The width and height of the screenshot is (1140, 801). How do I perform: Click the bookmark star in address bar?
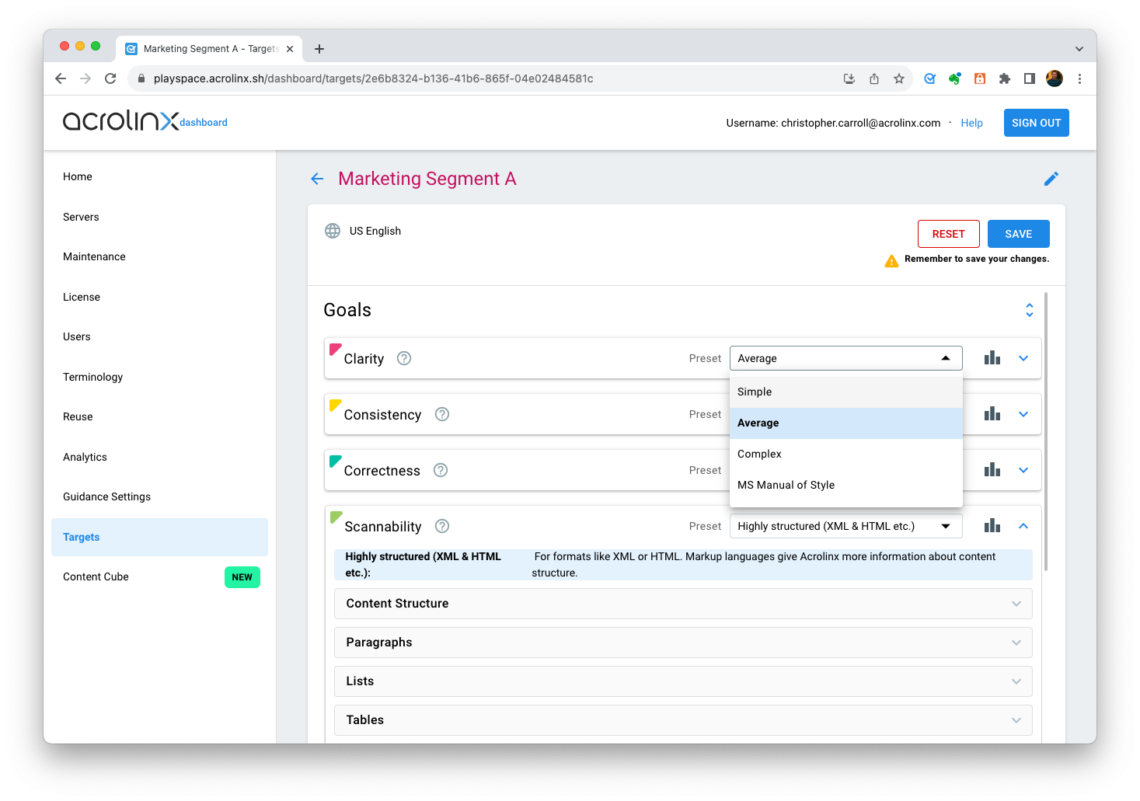pyautogui.click(x=899, y=79)
